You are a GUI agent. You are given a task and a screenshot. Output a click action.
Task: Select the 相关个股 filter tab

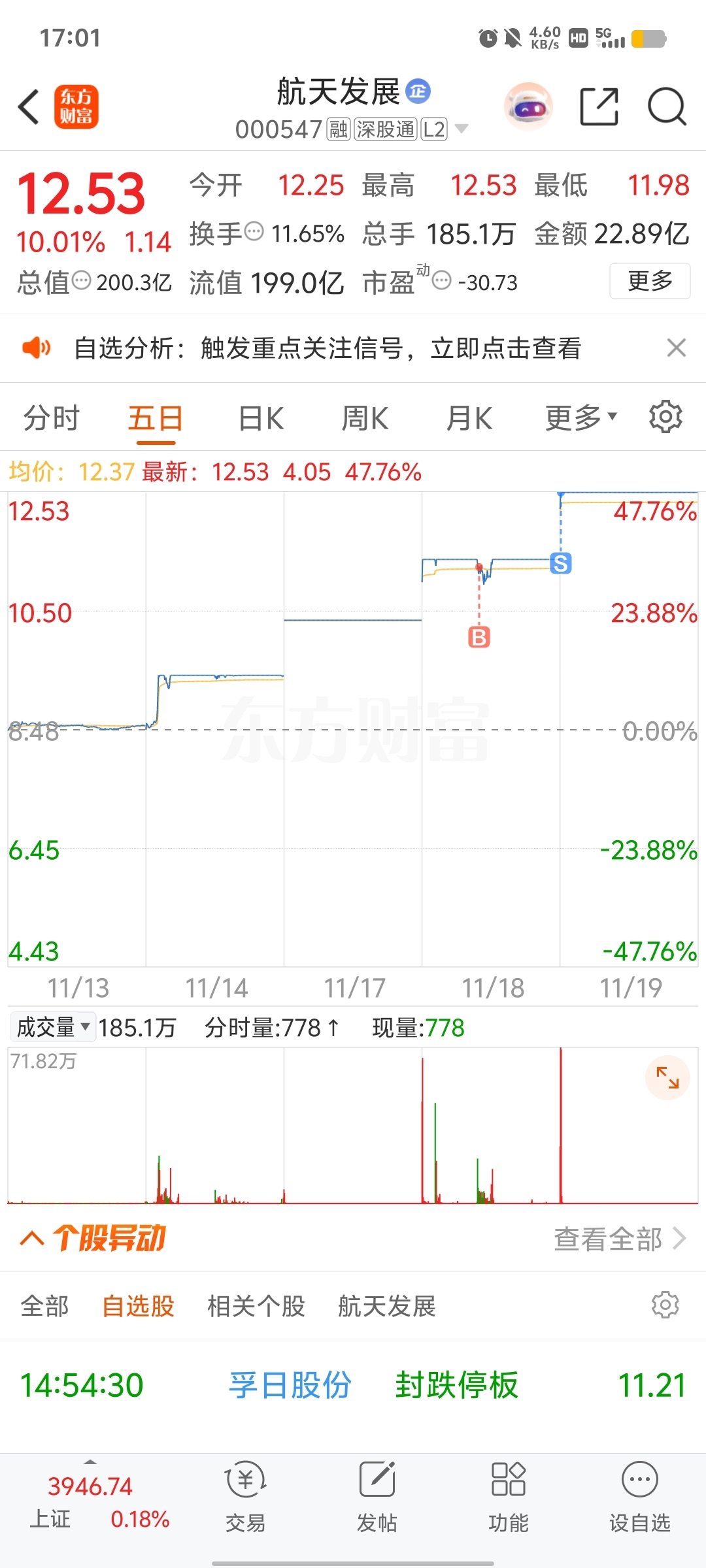pyautogui.click(x=256, y=1306)
